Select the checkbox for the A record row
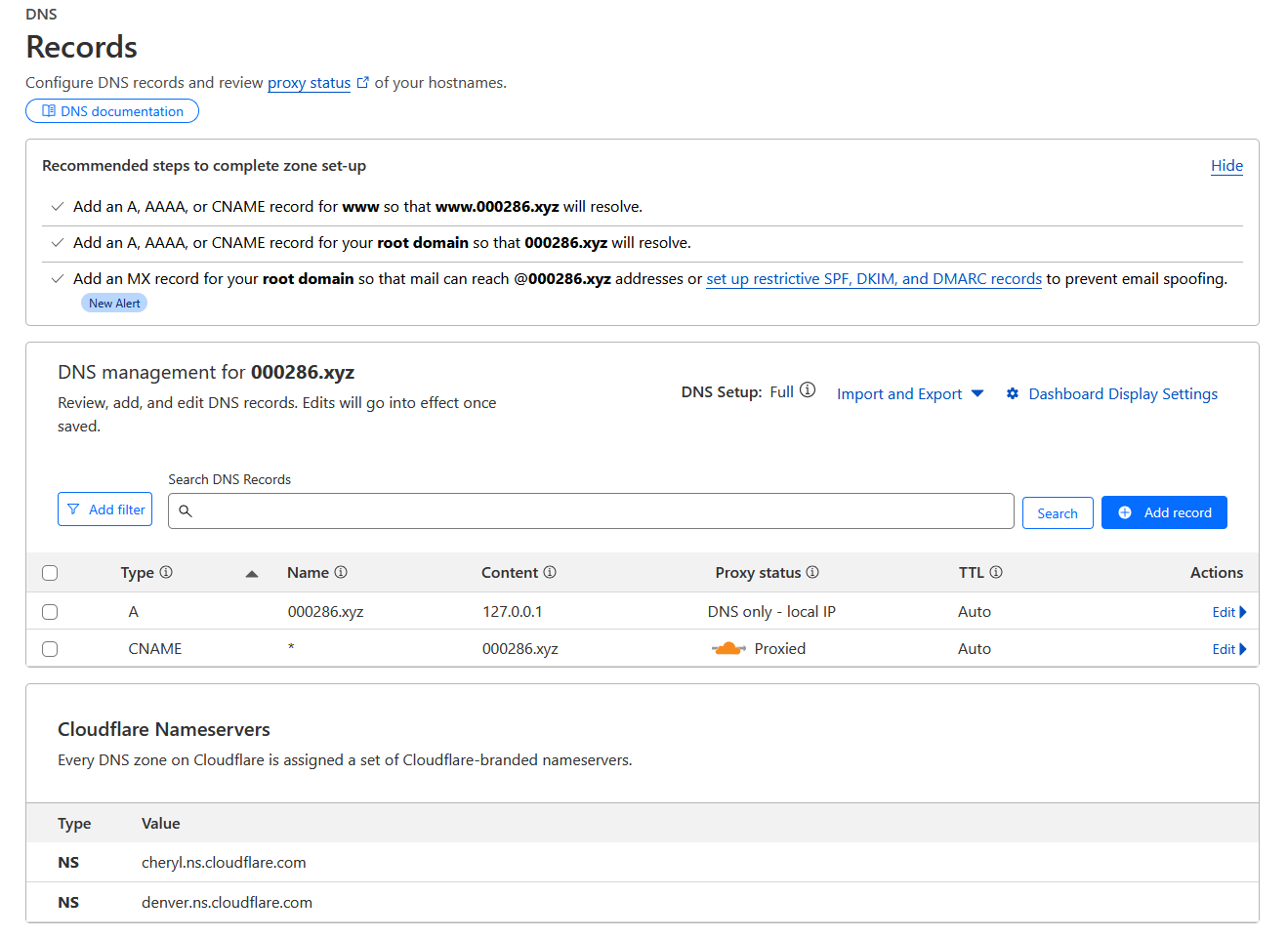The image size is (1288, 938). [50, 611]
